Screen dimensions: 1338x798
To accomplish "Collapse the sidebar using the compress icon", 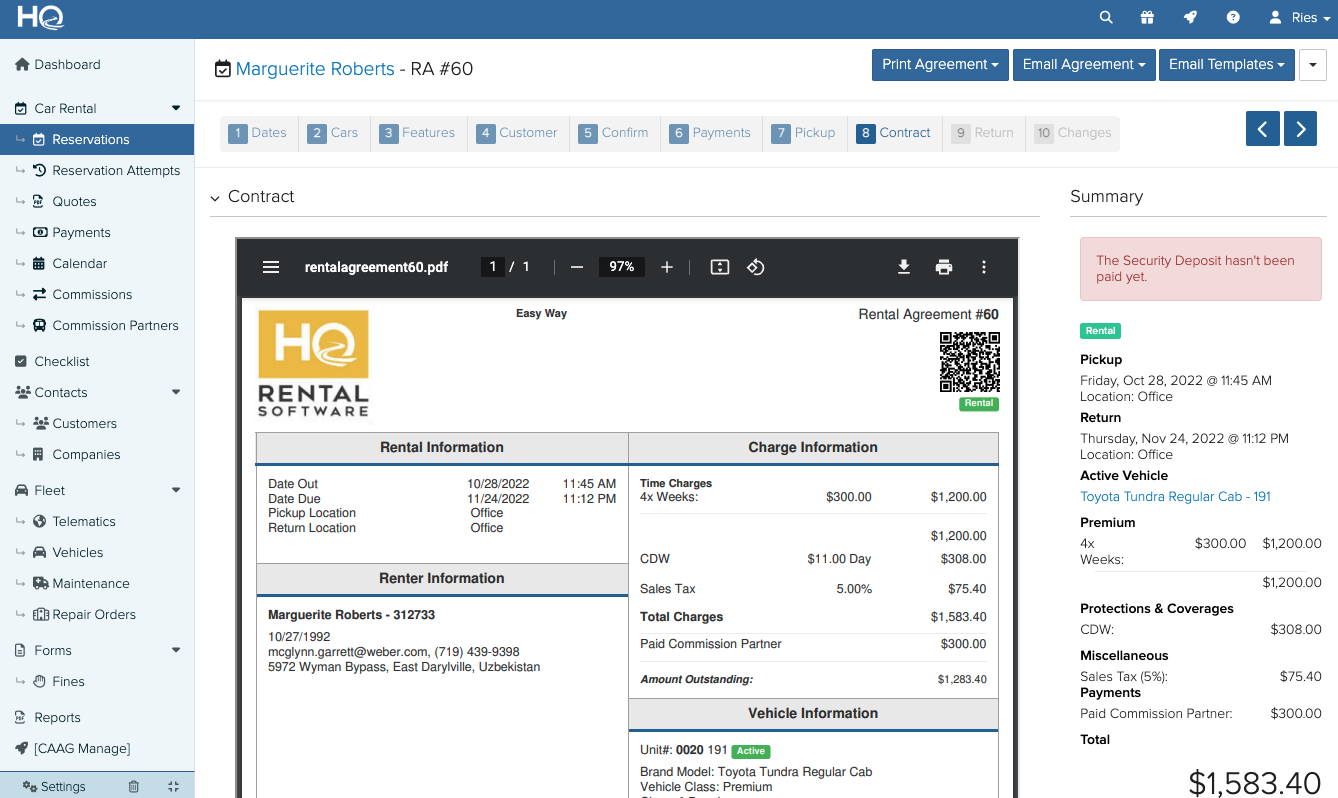I will click(173, 787).
